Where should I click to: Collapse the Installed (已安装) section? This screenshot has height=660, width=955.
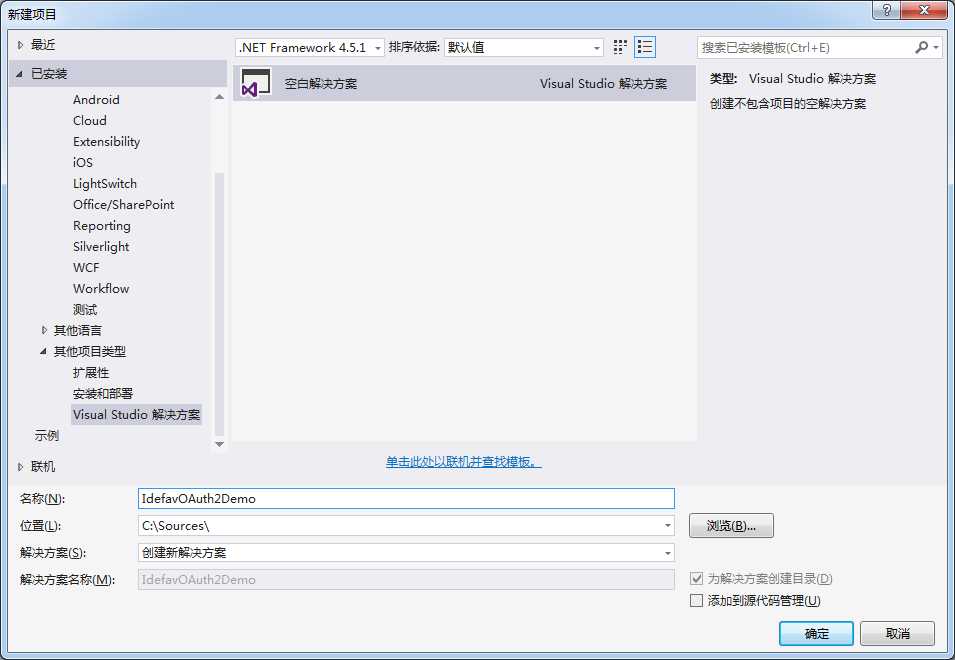pyautogui.click(x=19, y=74)
